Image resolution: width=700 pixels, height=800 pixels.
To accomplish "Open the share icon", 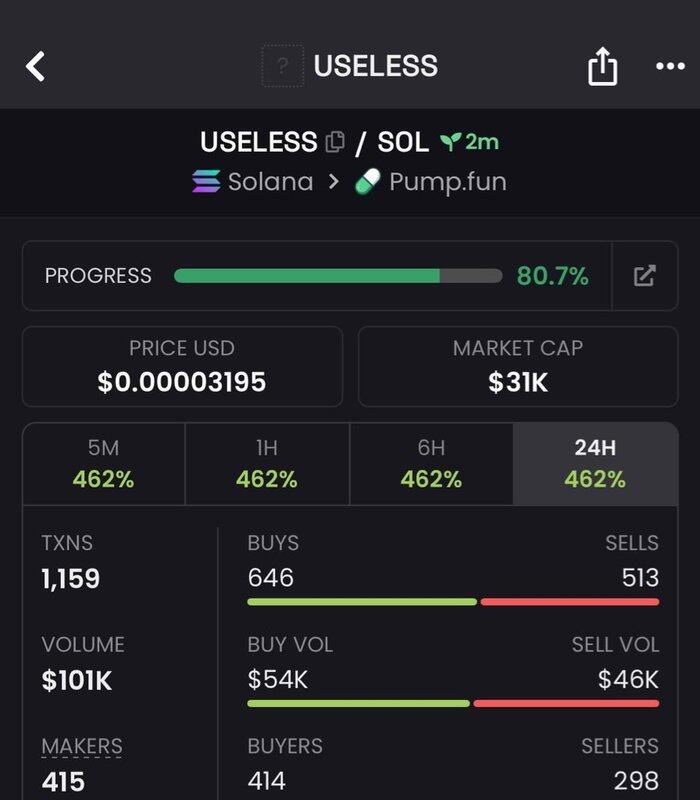I will point(602,67).
